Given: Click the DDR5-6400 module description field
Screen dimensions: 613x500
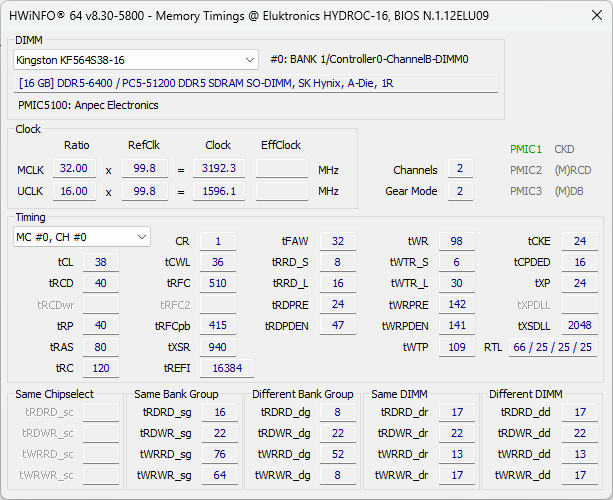Looking at the screenshot, I should [256, 83].
